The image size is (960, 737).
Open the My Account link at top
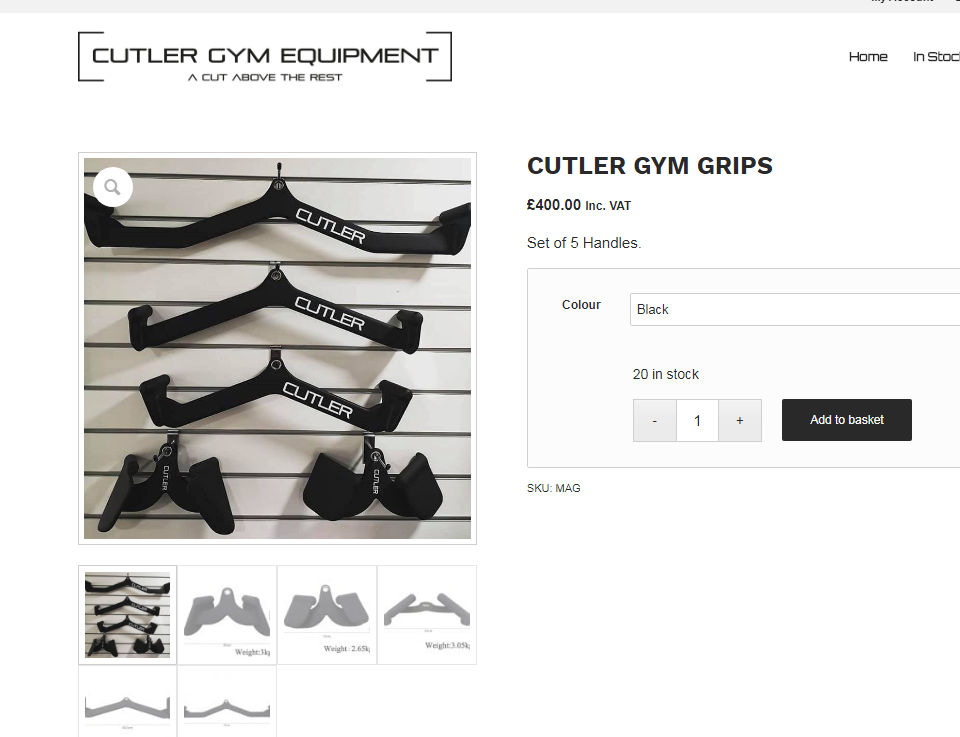(902, 2)
